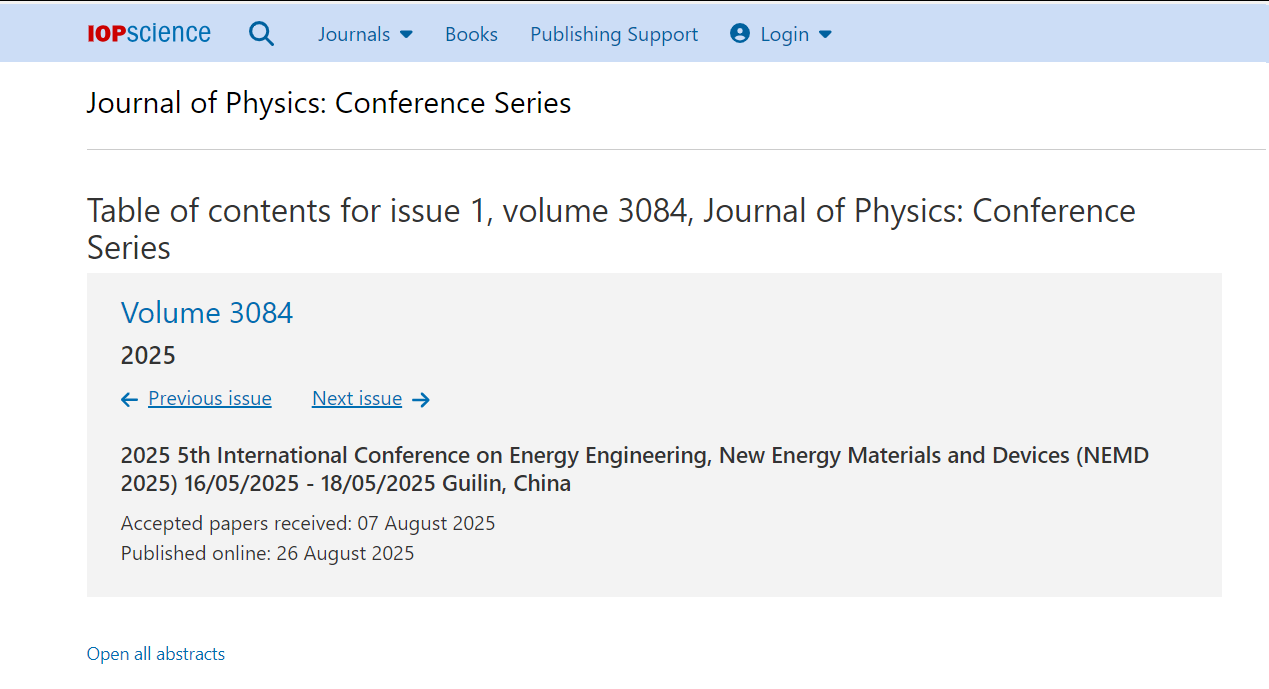Image resolution: width=1269 pixels, height=689 pixels.
Task: Open search with the magnifier icon
Action: coord(261,34)
